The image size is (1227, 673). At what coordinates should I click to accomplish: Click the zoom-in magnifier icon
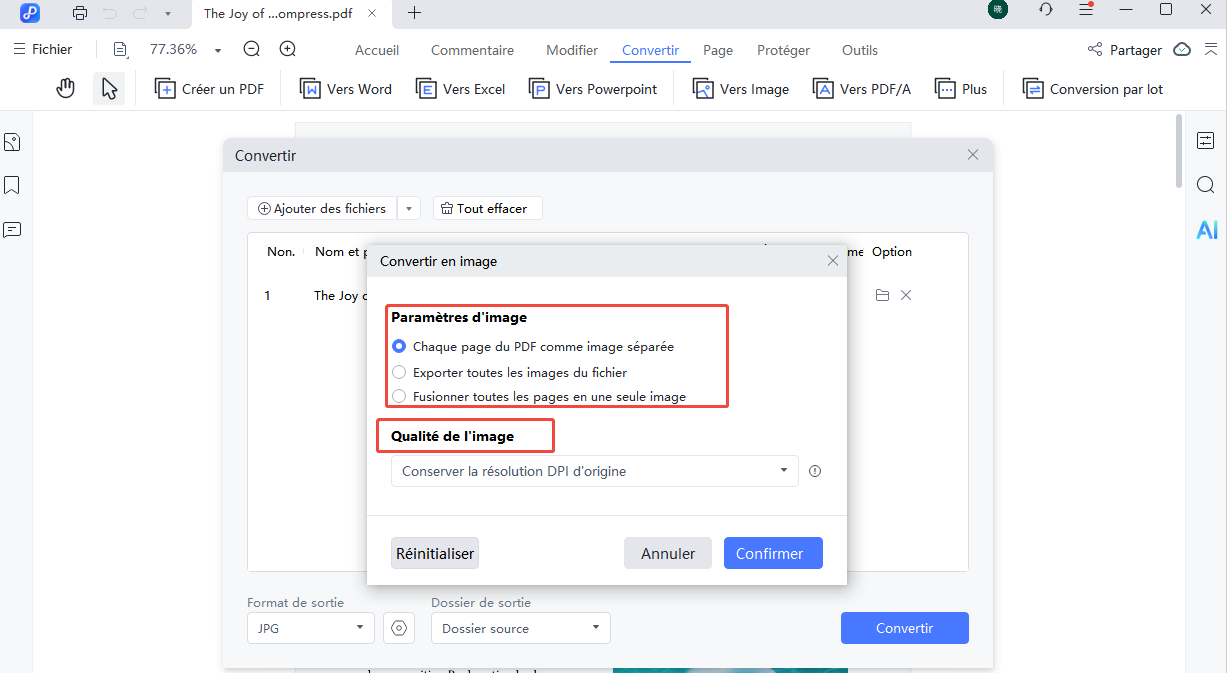coord(288,48)
